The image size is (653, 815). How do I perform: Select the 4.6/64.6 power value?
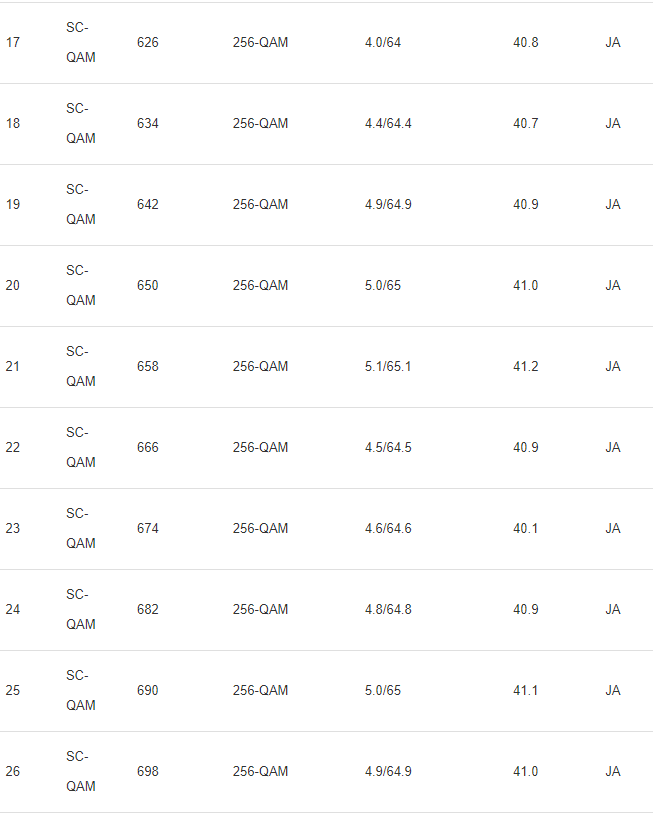pyautogui.click(x=388, y=529)
